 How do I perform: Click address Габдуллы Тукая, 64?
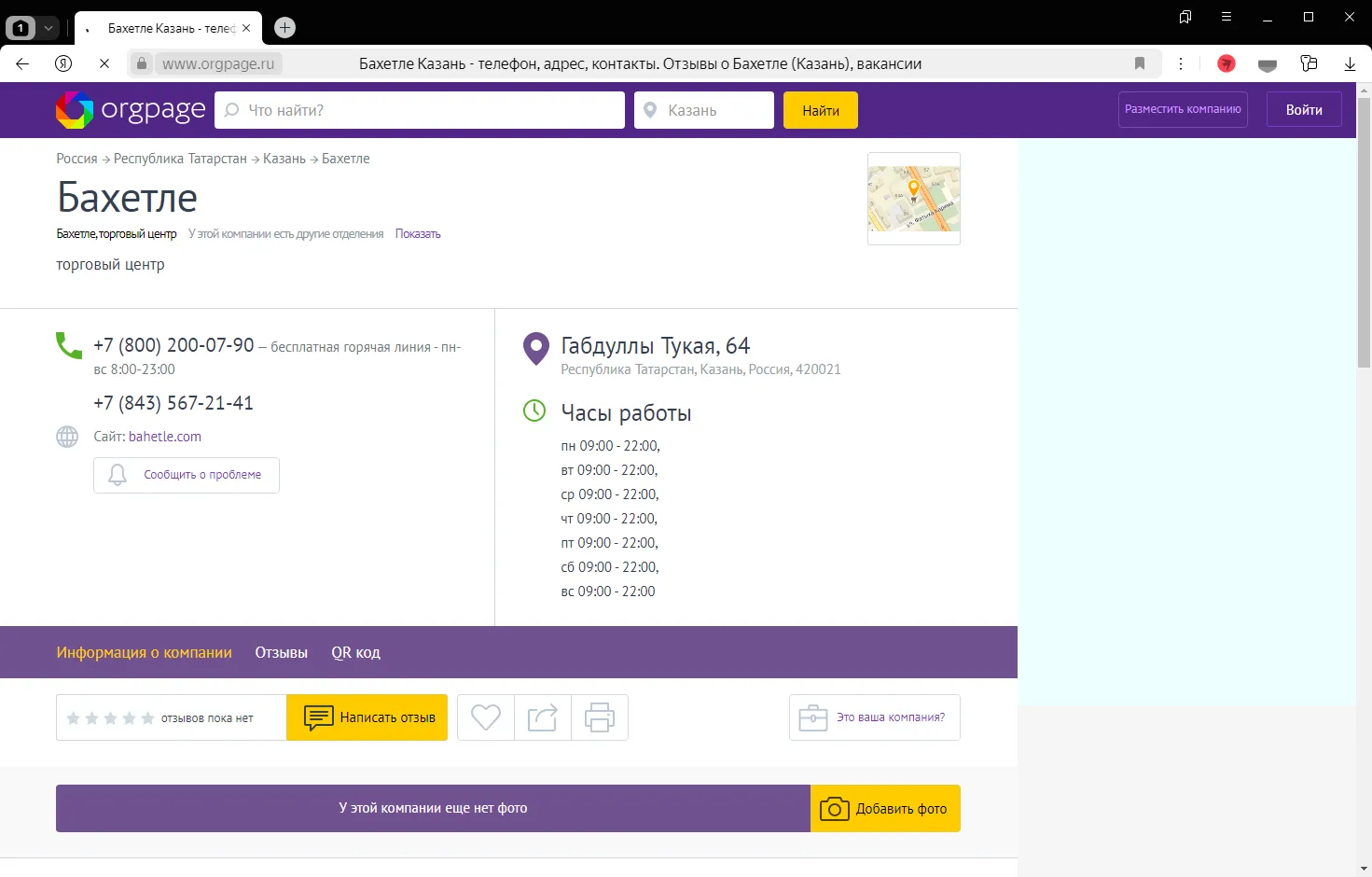[x=656, y=346]
